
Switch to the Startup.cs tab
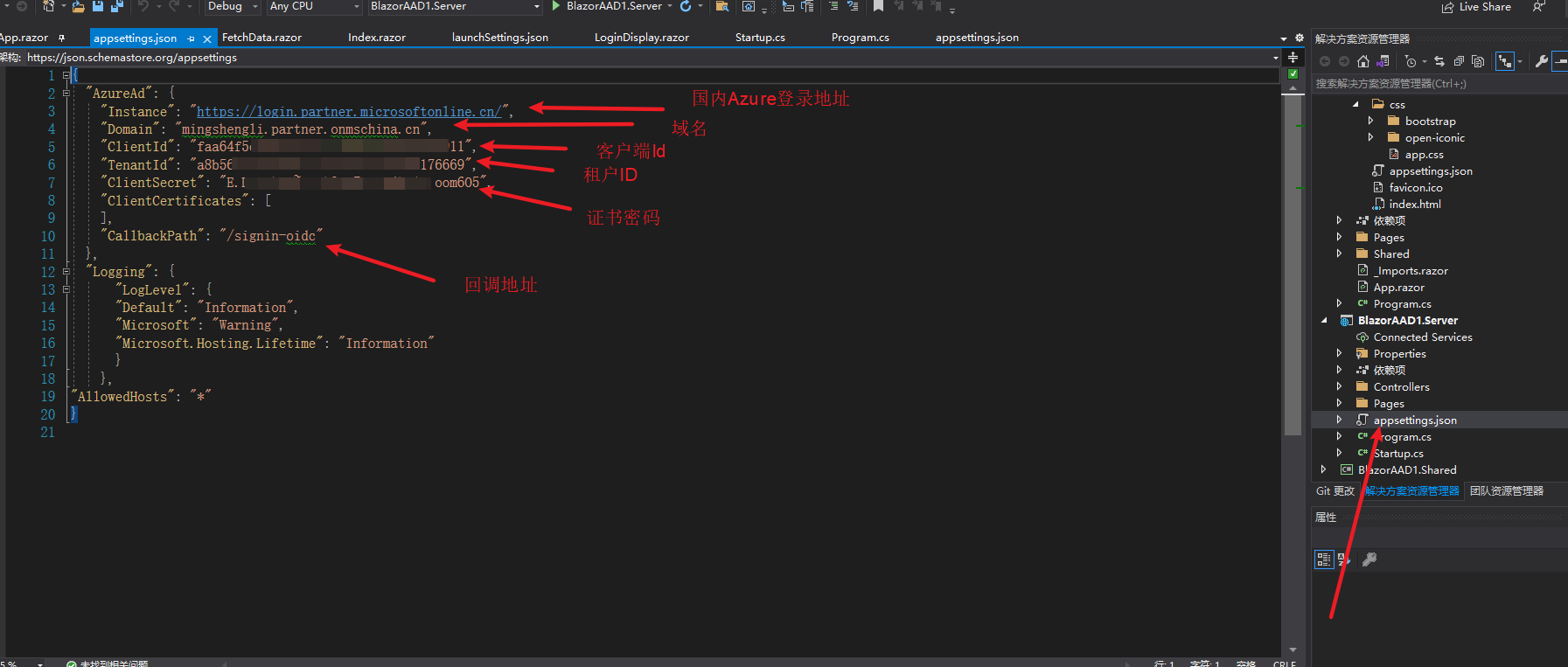coord(760,38)
